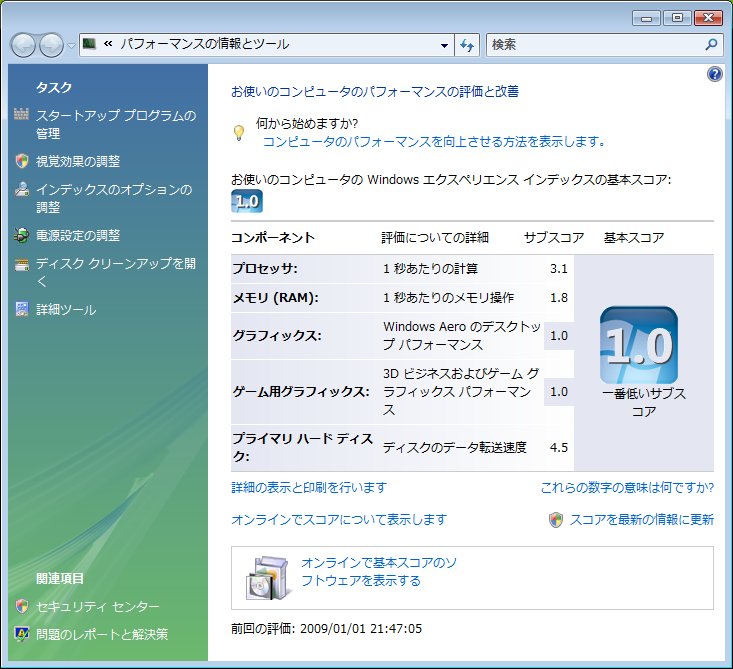Click the magnifying glass search icon
733x669 pixels.
[x=711, y=45]
